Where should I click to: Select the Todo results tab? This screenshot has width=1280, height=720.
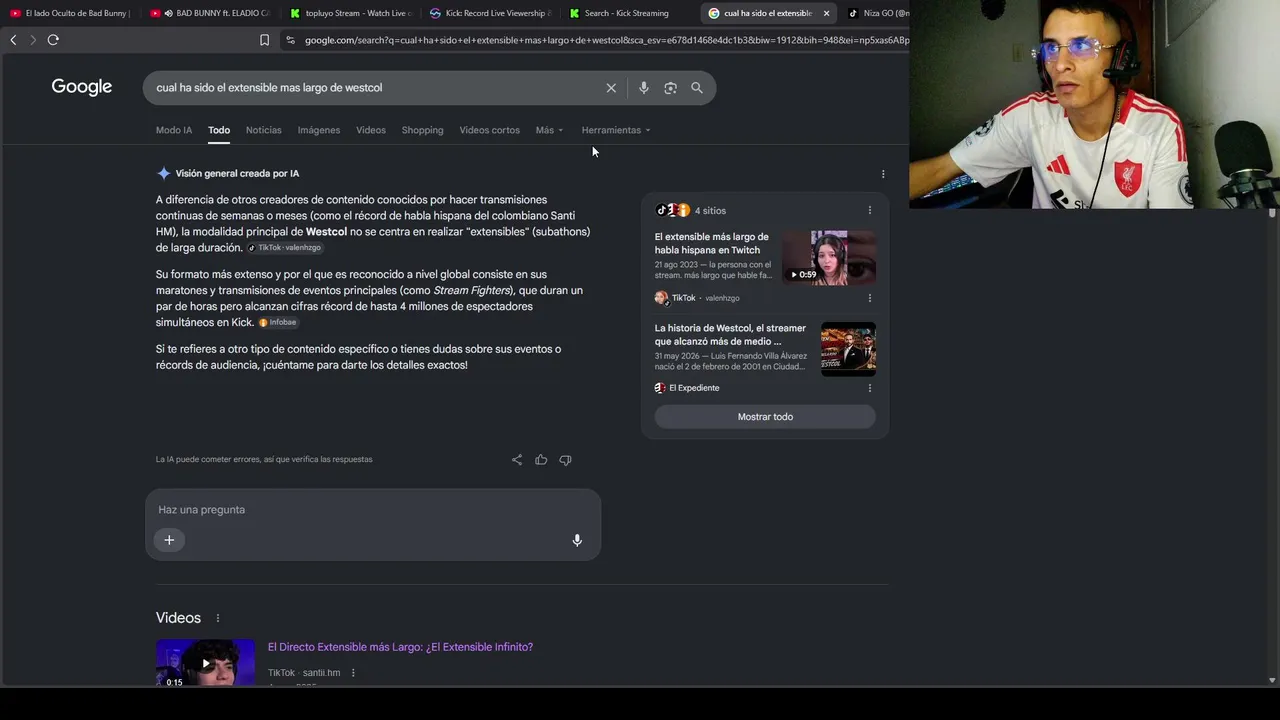[x=219, y=130]
